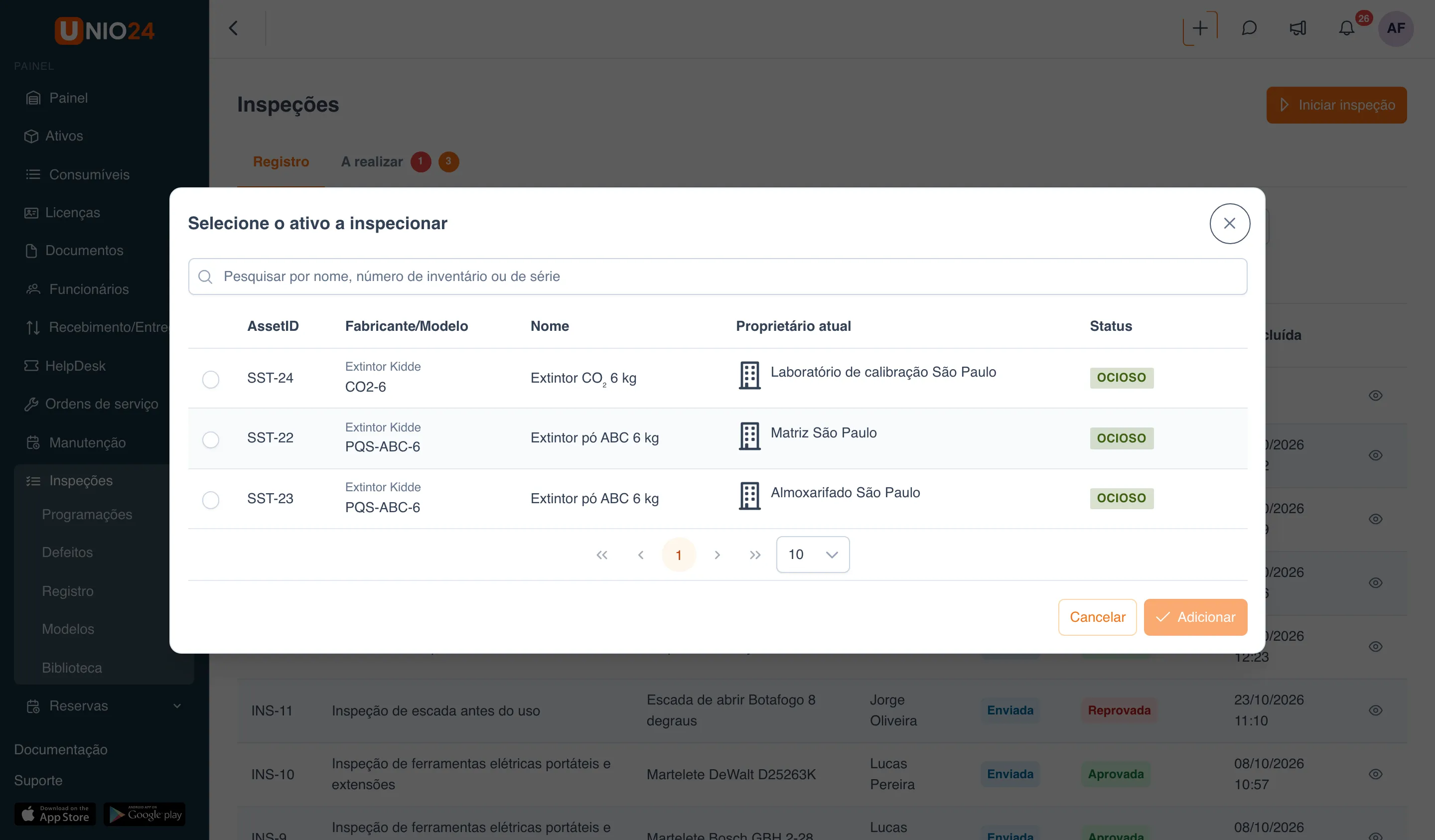1435x840 pixels.
Task: Open the megaphone announcements icon
Action: click(1298, 28)
